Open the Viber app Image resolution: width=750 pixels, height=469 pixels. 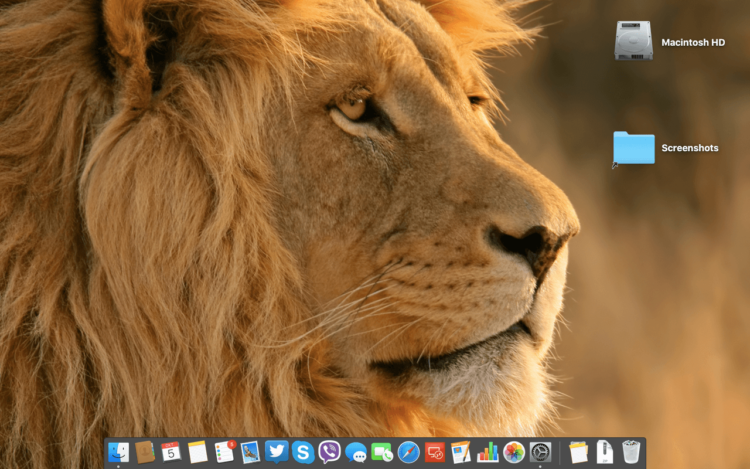click(330, 452)
